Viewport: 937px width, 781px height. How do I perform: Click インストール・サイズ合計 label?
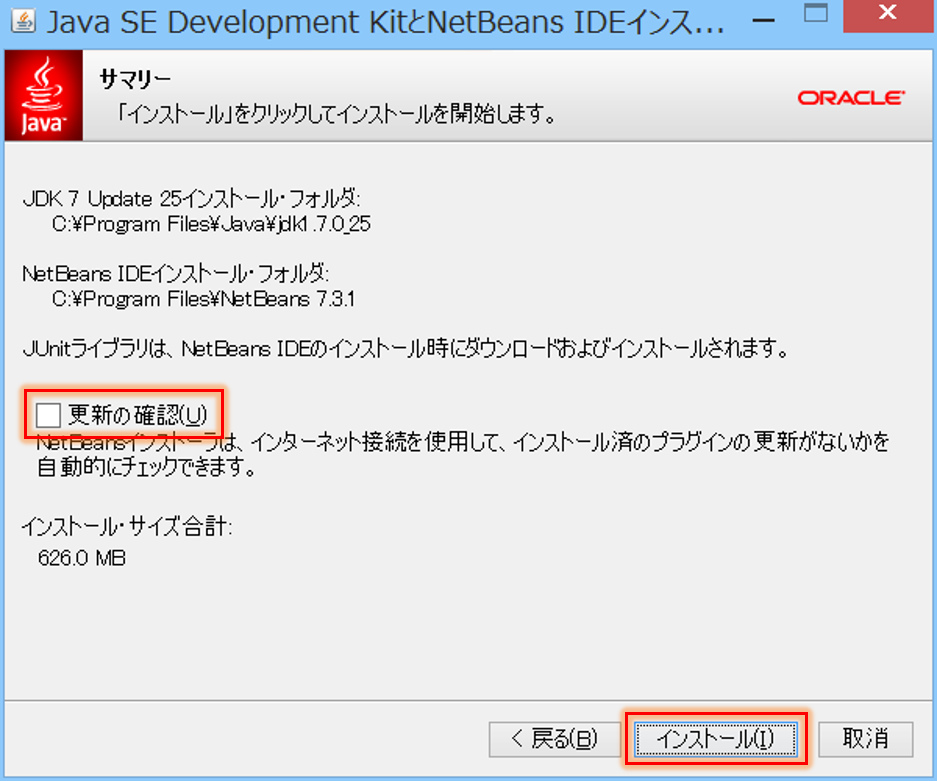click(x=127, y=527)
